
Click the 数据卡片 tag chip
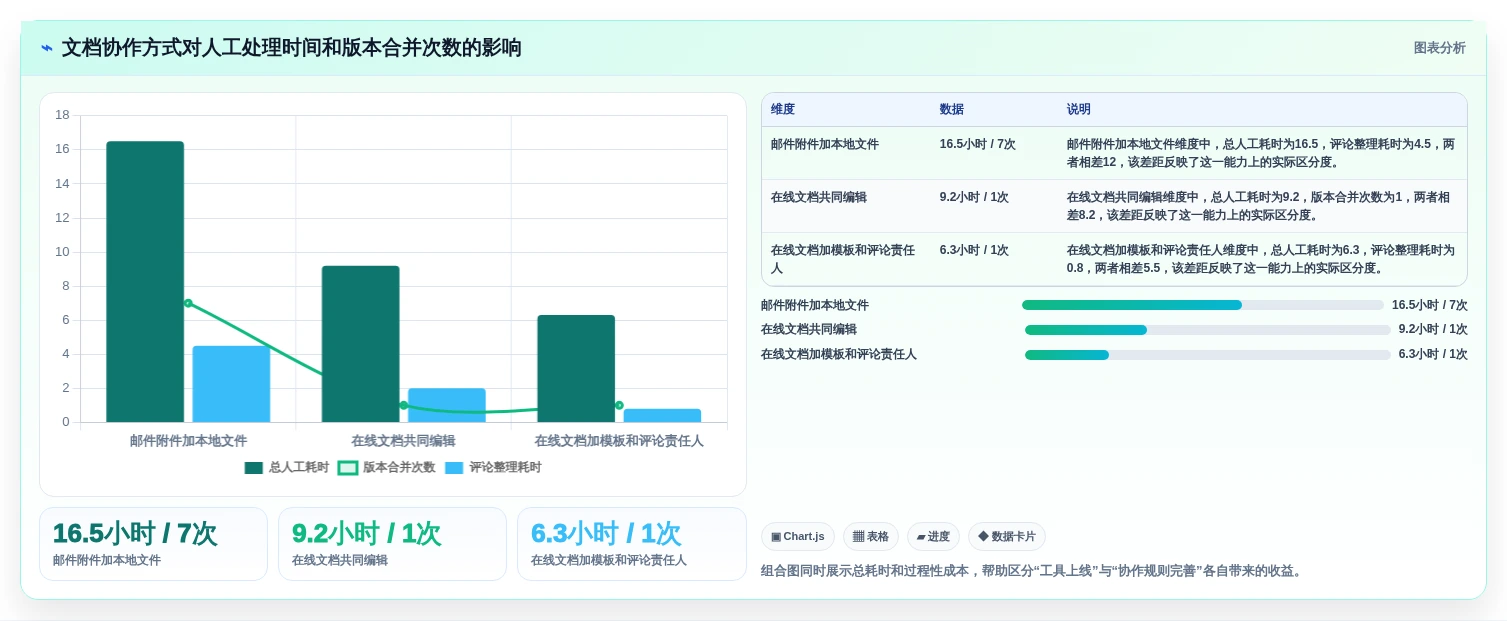(1007, 536)
